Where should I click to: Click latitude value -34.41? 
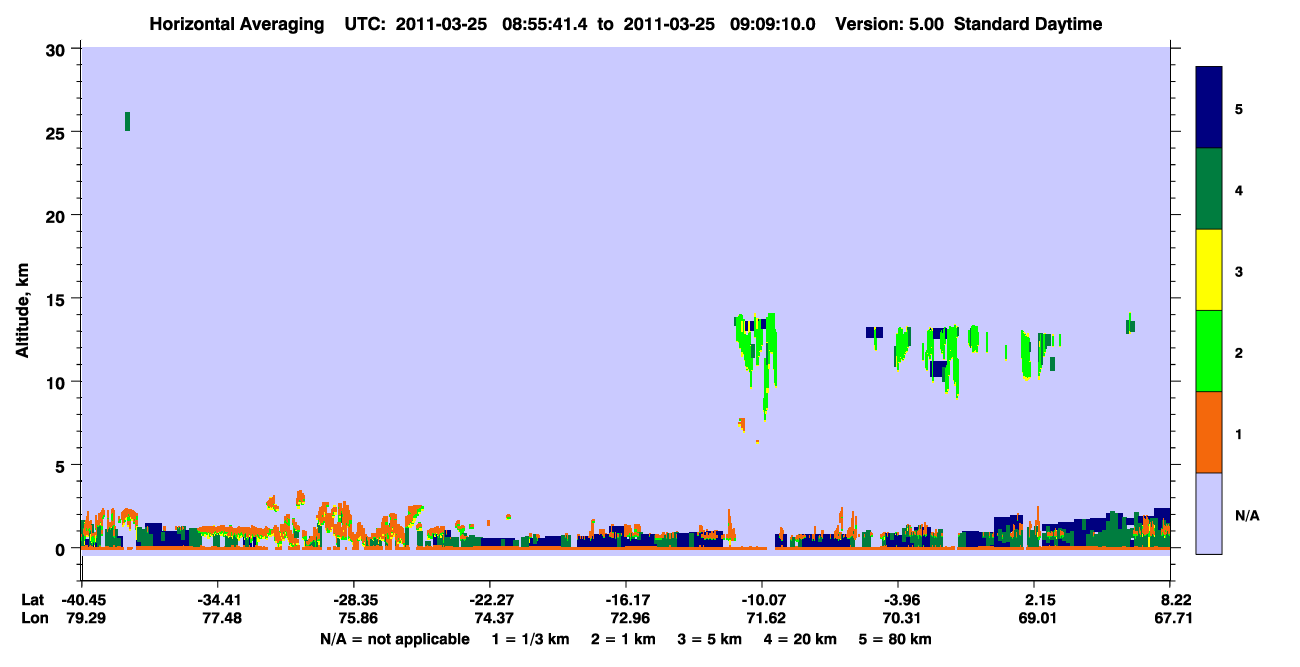[218, 600]
